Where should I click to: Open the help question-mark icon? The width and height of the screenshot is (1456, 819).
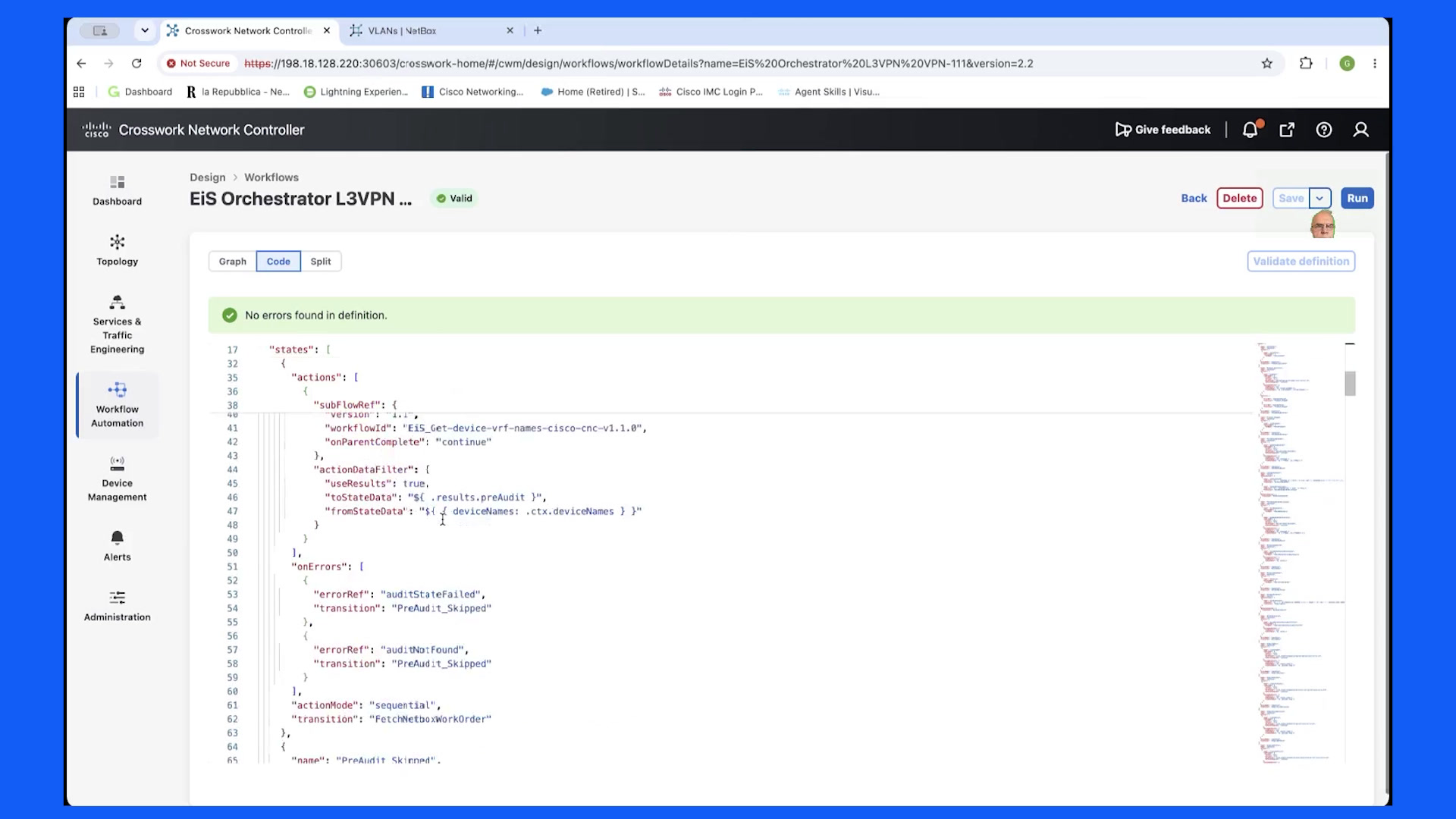coord(1324,130)
